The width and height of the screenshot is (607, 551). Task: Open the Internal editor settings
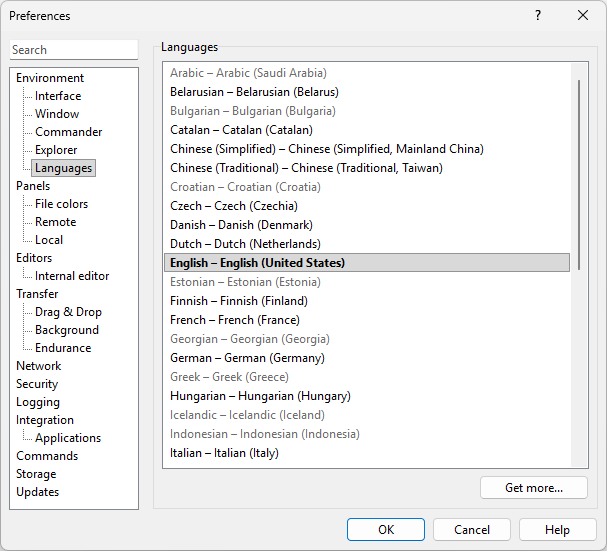(72, 276)
